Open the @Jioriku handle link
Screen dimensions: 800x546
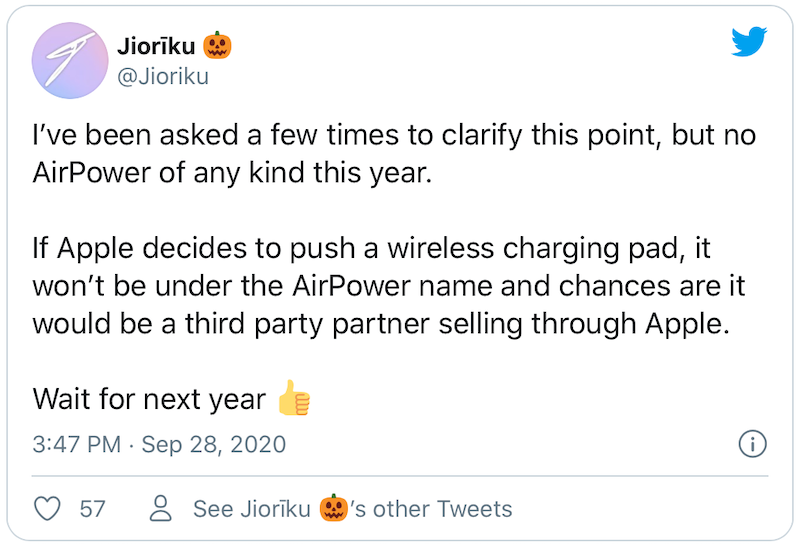click(x=163, y=77)
